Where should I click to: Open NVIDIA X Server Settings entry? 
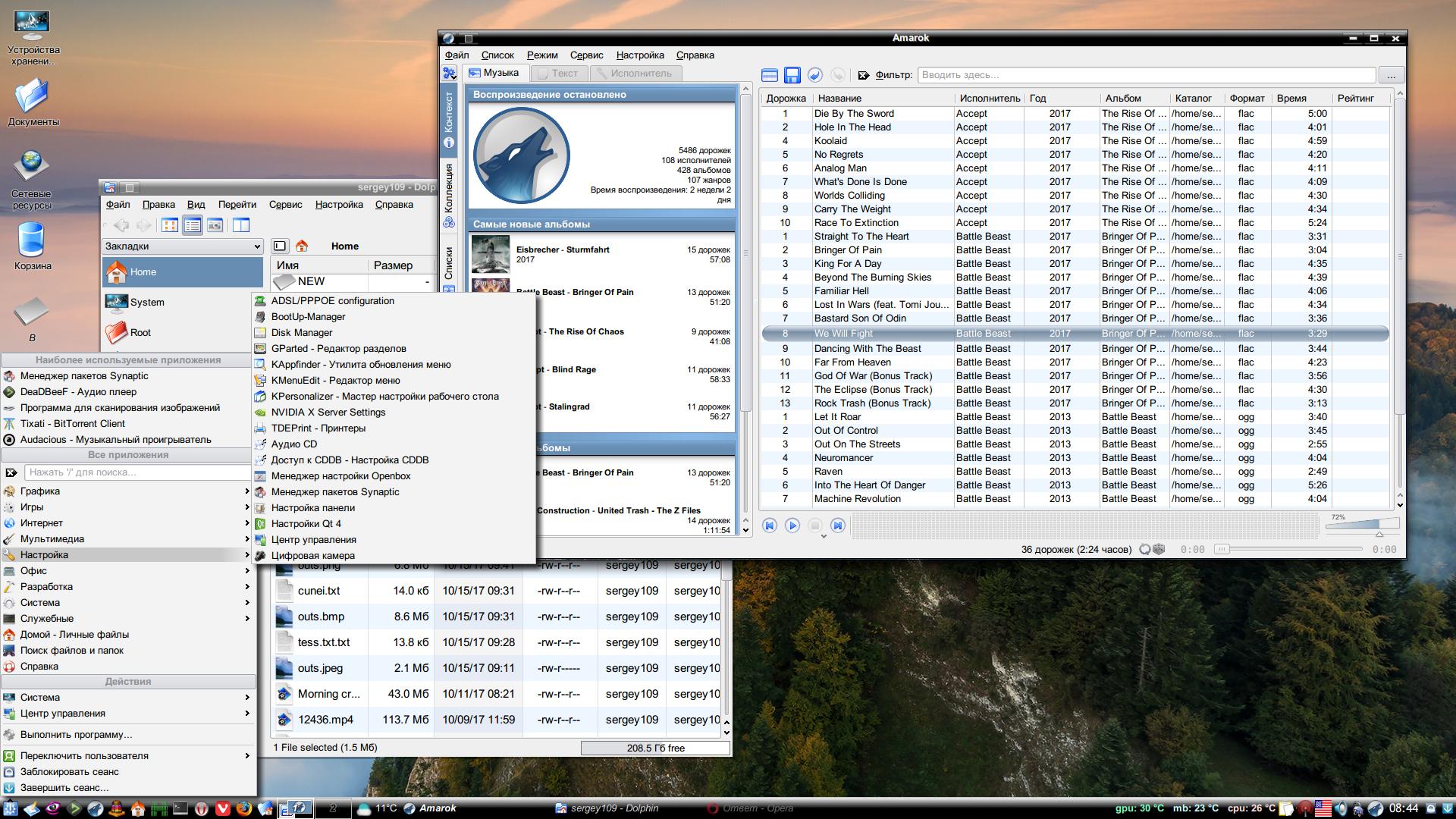pos(394,412)
